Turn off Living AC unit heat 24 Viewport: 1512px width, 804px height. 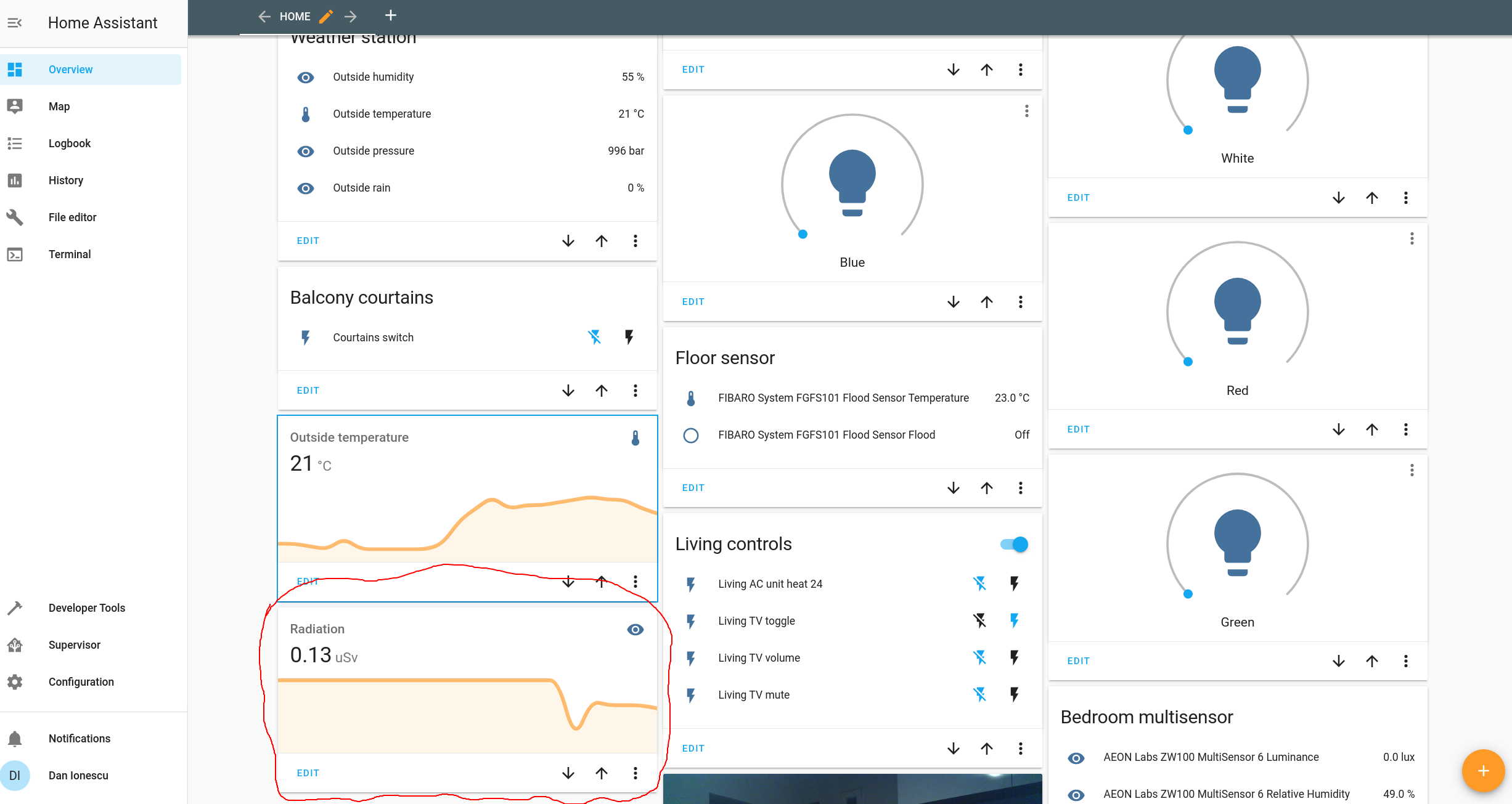coord(979,583)
